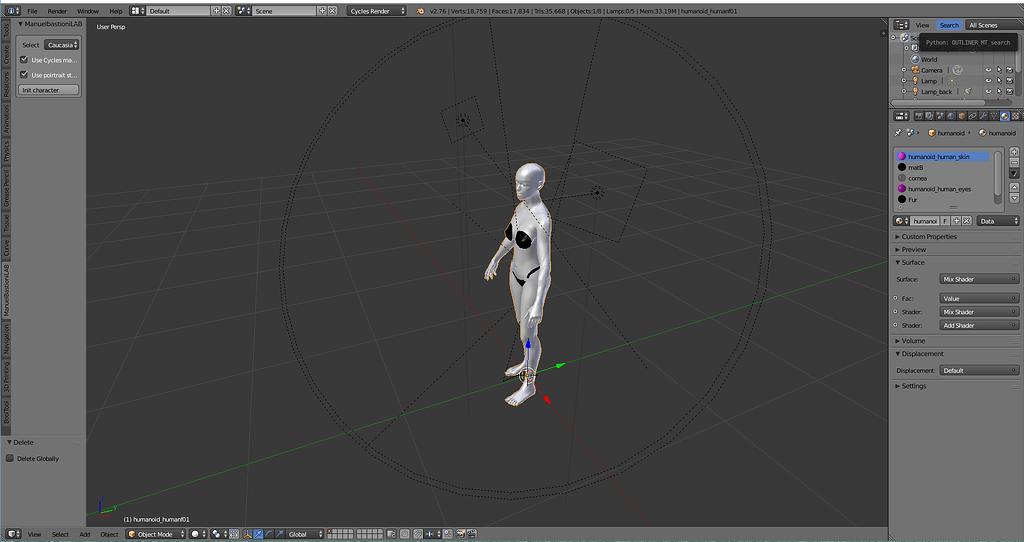This screenshot has width=1024, height=542.
Task: Toggle visibility eye for Lamp_back
Action: pyautogui.click(x=988, y=92)
